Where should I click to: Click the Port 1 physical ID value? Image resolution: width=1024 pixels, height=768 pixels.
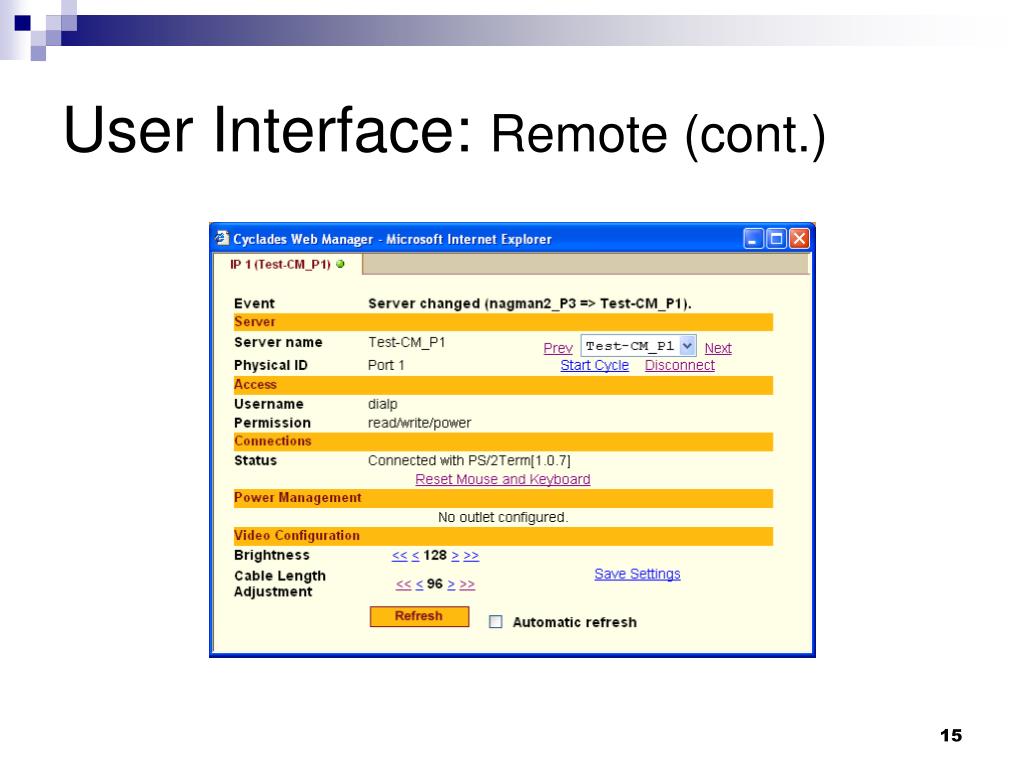(386, 365)
